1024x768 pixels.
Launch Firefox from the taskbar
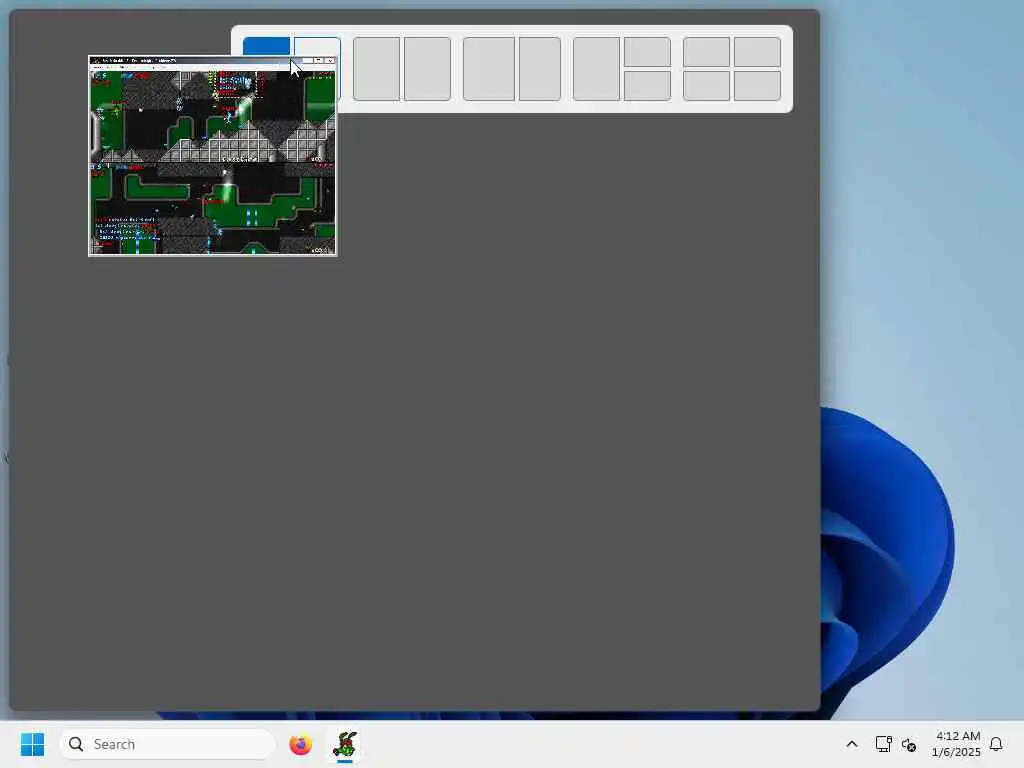300,744
